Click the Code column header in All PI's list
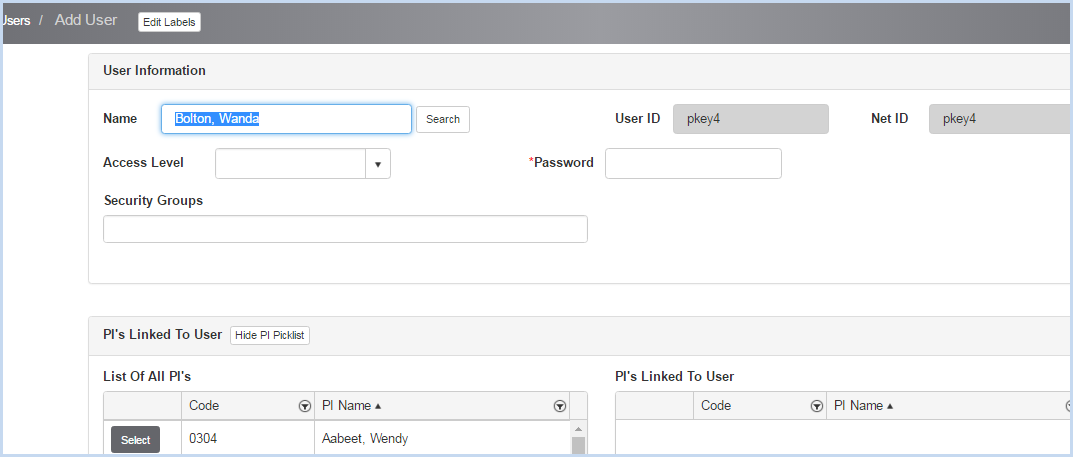This screenshot has width=1073, height=457. tap(204, 406)
